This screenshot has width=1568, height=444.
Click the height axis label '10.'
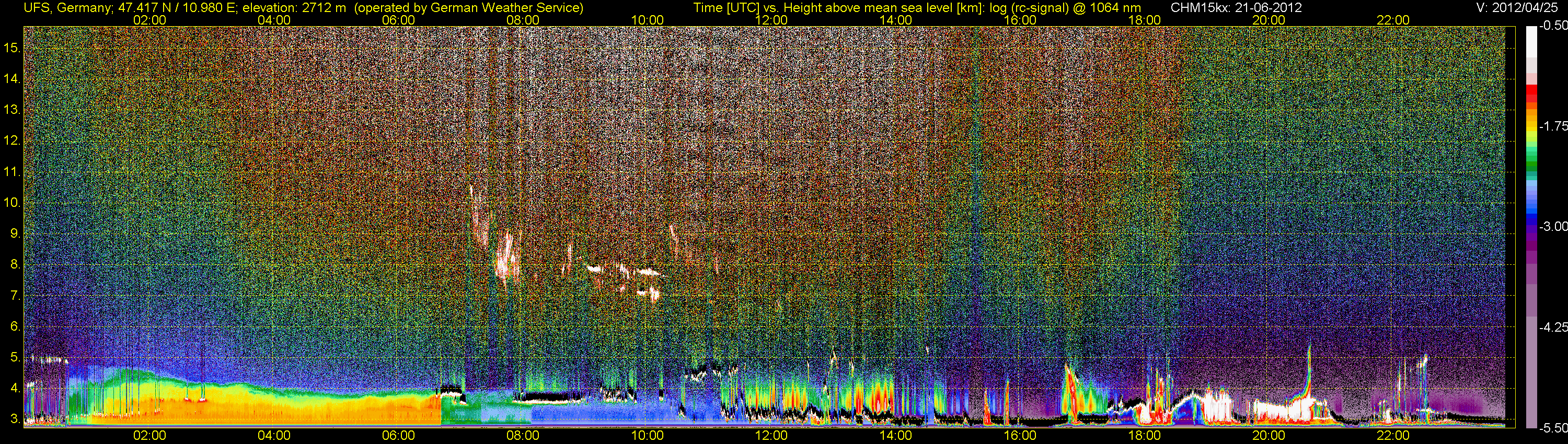13,203
